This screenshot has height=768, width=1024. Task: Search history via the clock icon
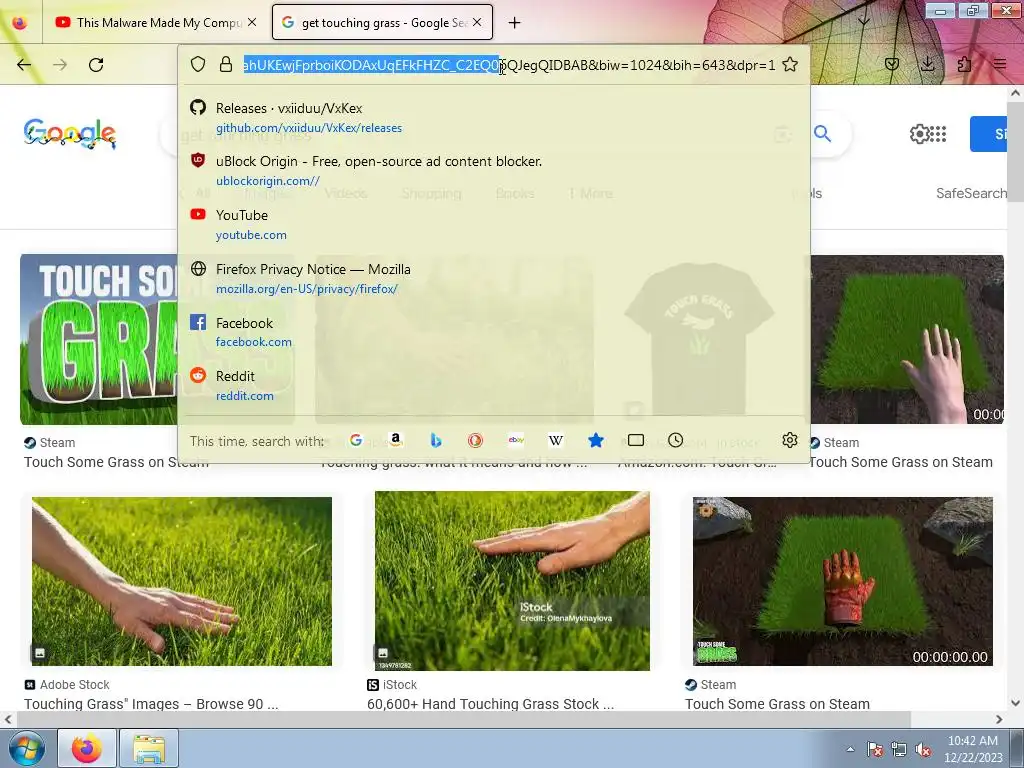pos(676,440)
